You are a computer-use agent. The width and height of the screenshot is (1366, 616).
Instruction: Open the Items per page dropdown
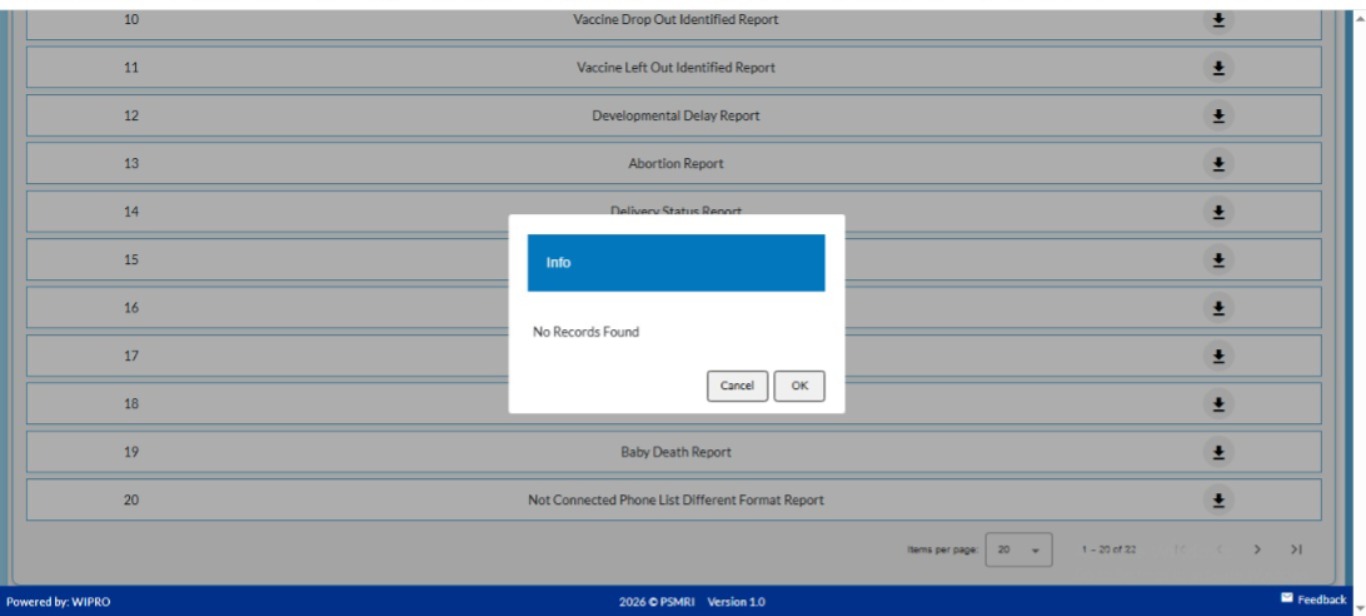point(1018,550)
